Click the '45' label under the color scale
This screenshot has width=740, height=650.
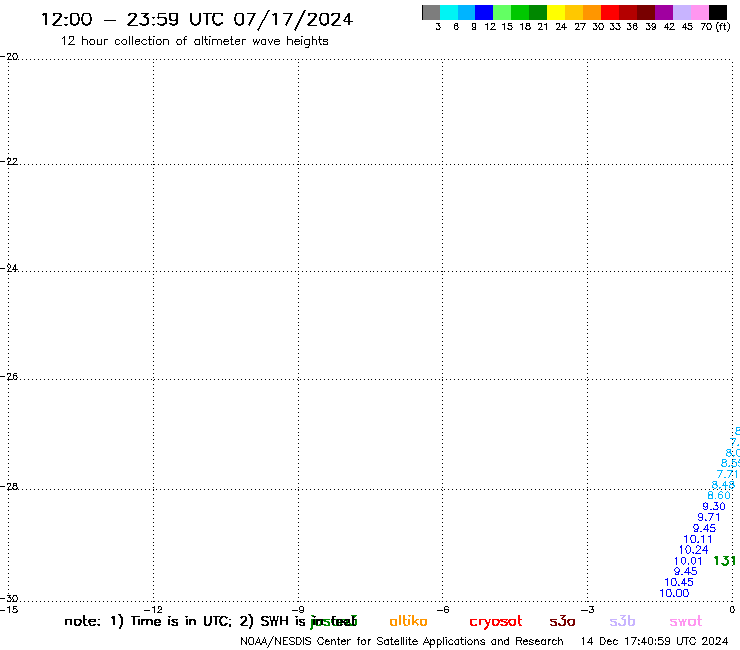click(x=687, y=27)
